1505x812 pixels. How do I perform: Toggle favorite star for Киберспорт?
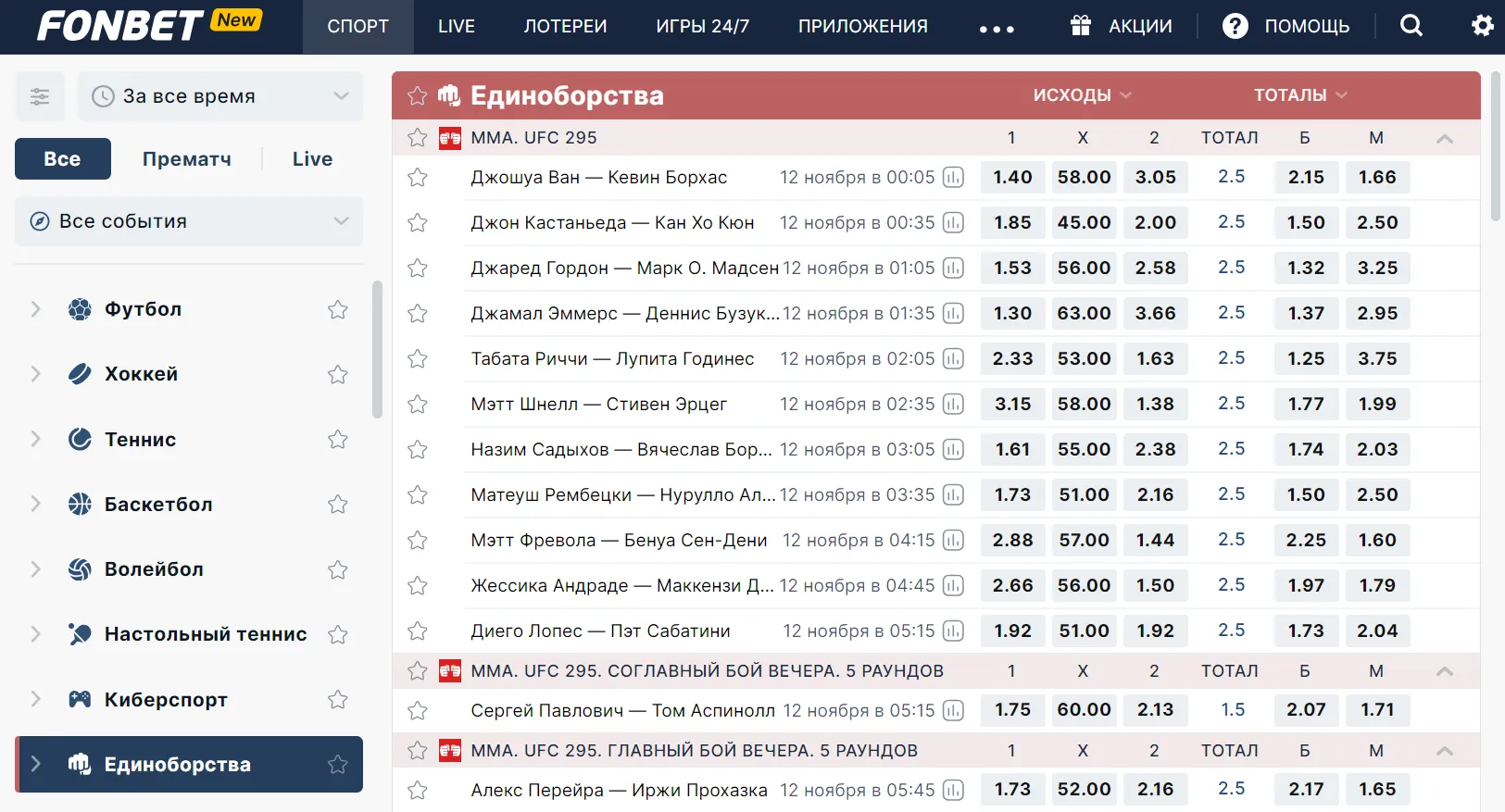(x=337, y=700)
